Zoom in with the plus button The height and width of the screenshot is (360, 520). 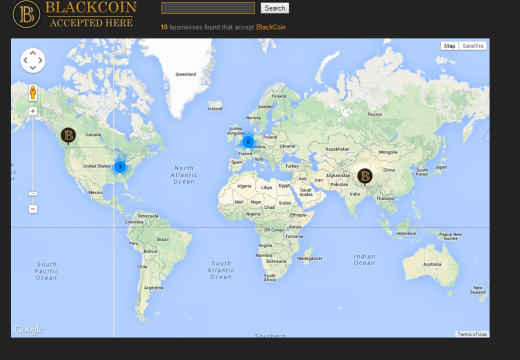[33, 111]
